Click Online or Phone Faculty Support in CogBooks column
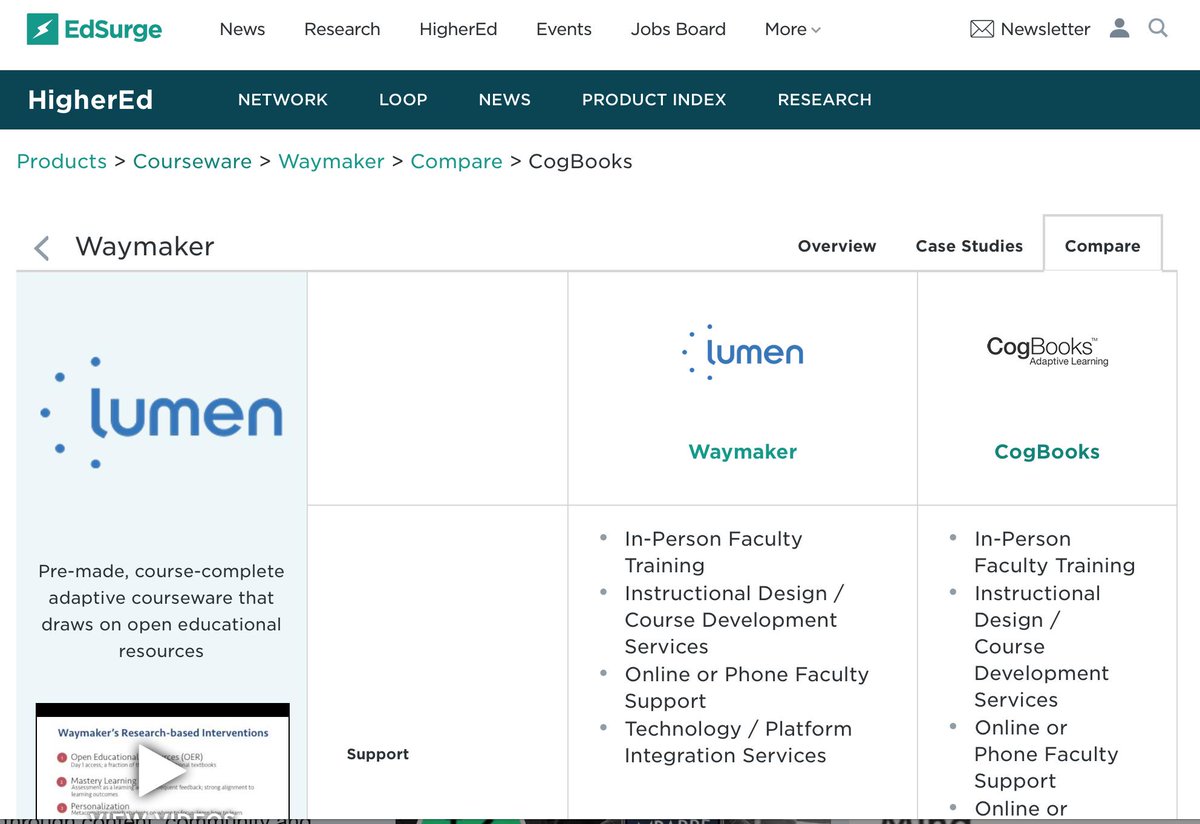Viewport: 1200px width, 824px height. pyautogui.click(x=1046, y=754)
